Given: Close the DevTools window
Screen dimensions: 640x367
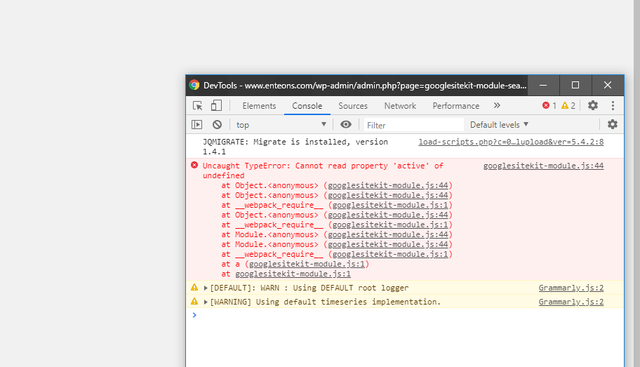Looking at the screenshot, I should [x=607, y=85].
